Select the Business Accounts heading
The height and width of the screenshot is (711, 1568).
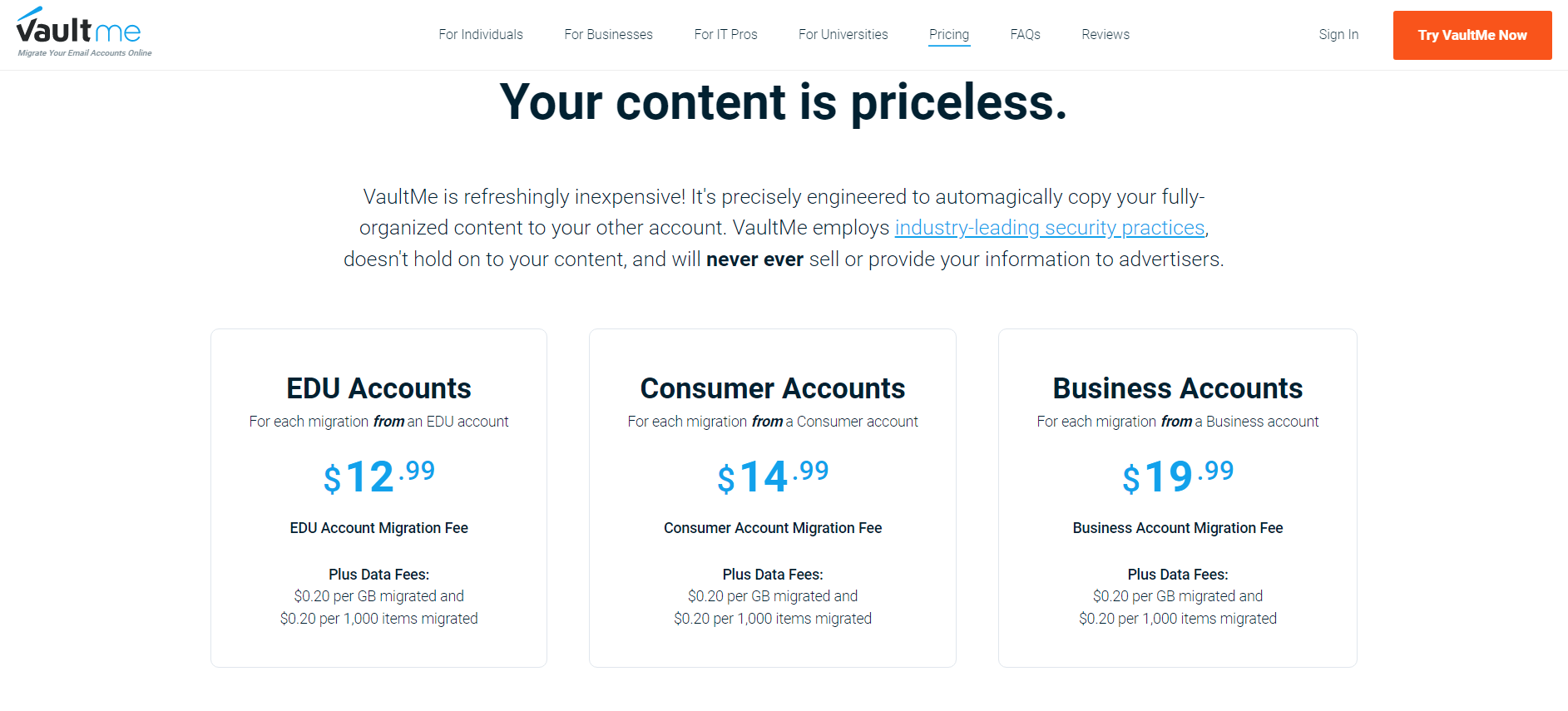pos(1178,388)
